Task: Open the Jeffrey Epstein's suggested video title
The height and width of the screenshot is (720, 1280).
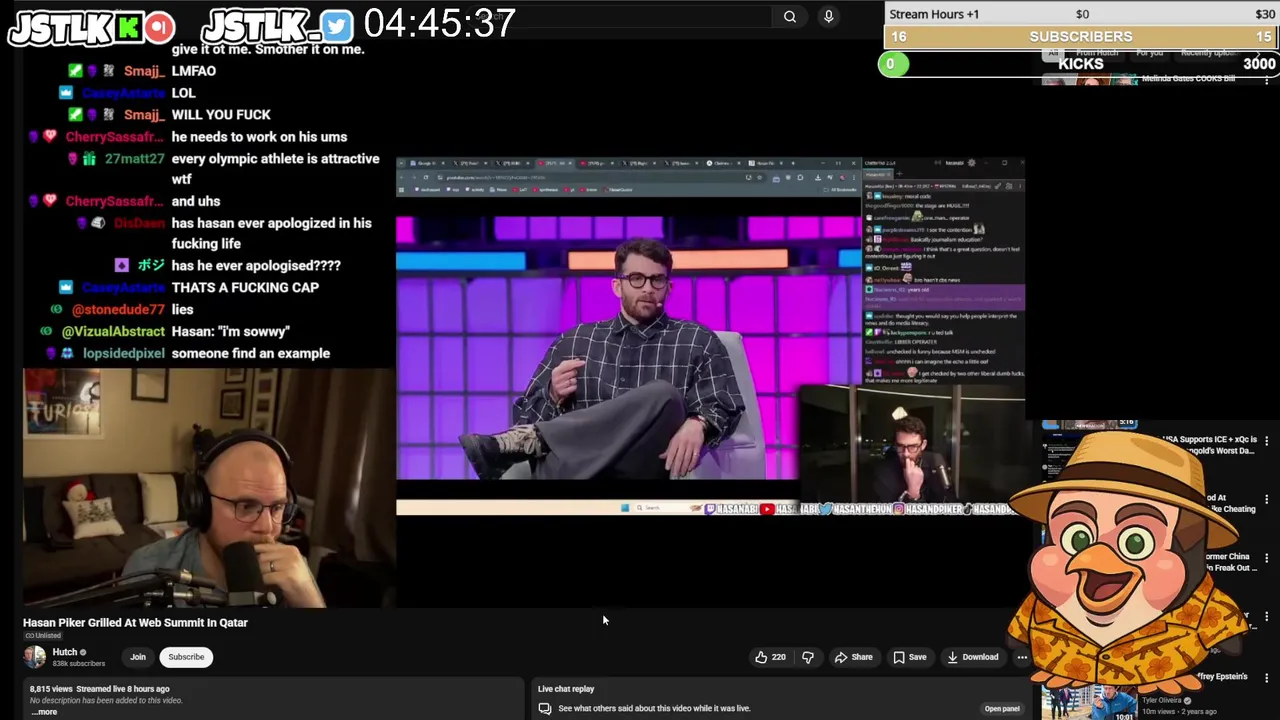Action: pyautogui.click(x=1223, y=677)
